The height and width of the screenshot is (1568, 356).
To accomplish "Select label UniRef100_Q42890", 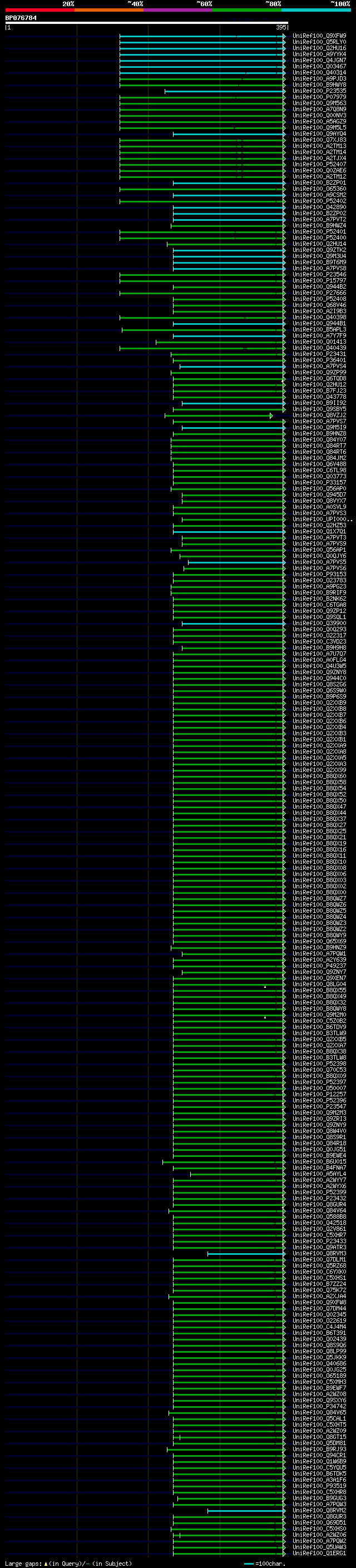I will click(319, 207).
